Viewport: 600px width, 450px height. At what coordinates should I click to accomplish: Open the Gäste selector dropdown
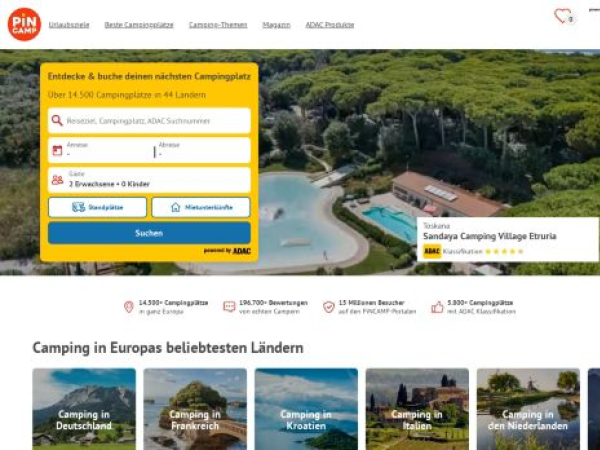[149, 180]
